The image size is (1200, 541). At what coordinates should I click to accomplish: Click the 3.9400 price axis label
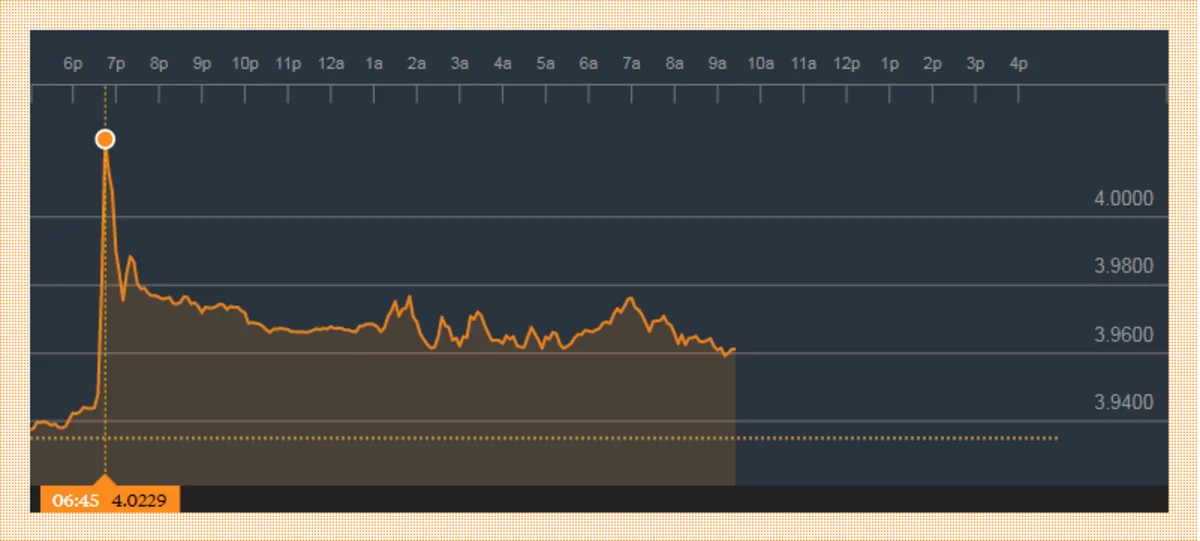[1124, 402]
